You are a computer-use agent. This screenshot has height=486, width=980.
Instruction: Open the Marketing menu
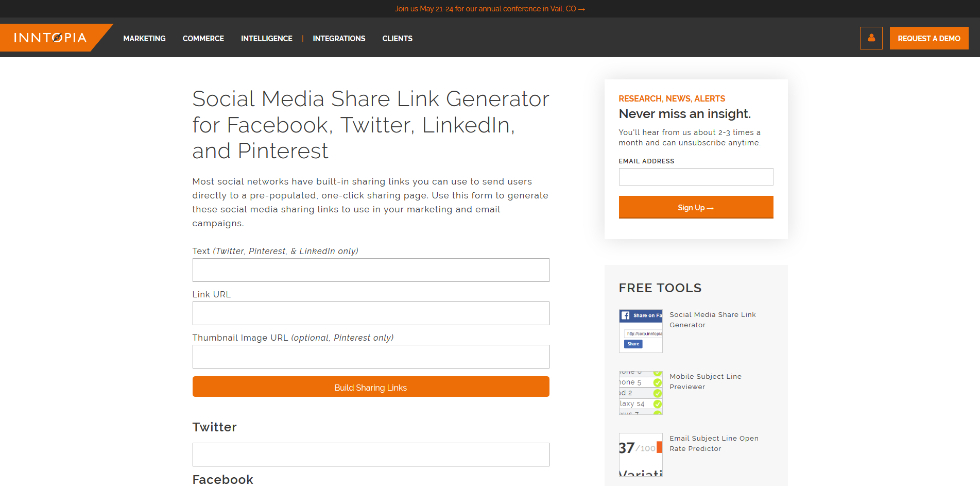click(x=144, y=38)
